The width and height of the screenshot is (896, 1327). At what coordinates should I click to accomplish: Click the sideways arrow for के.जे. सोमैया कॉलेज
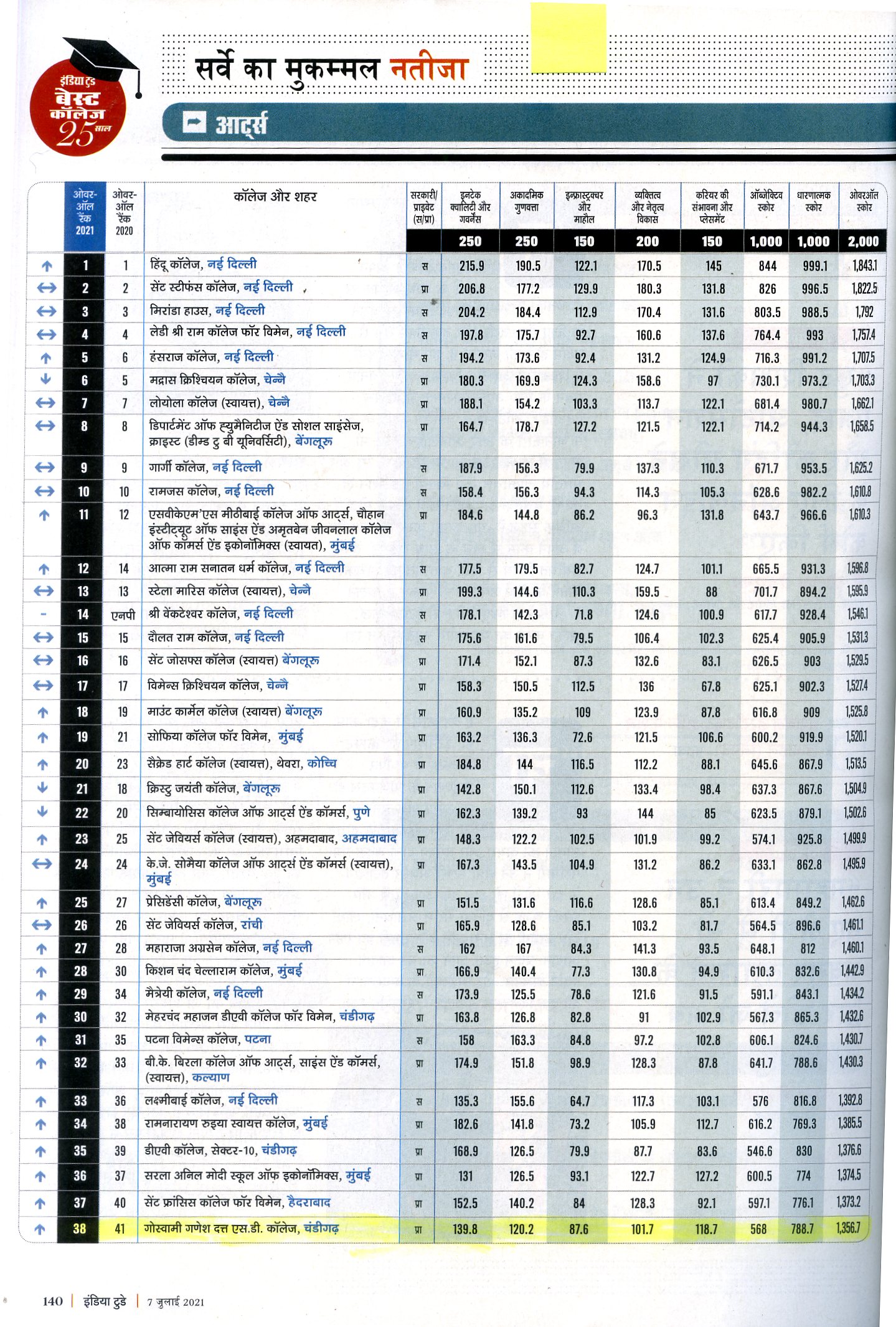point(42,864)
